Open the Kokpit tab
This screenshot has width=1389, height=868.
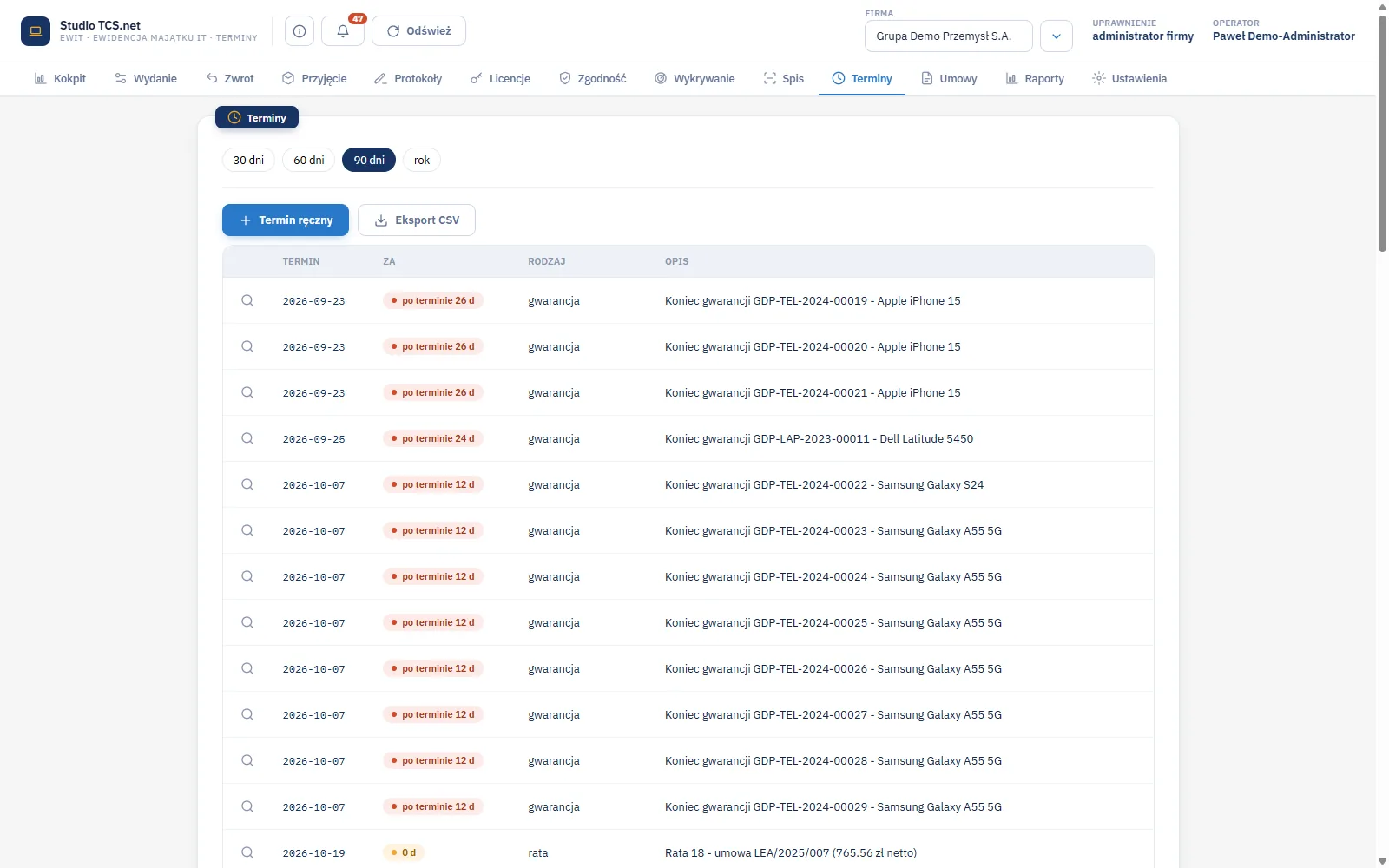60,78
